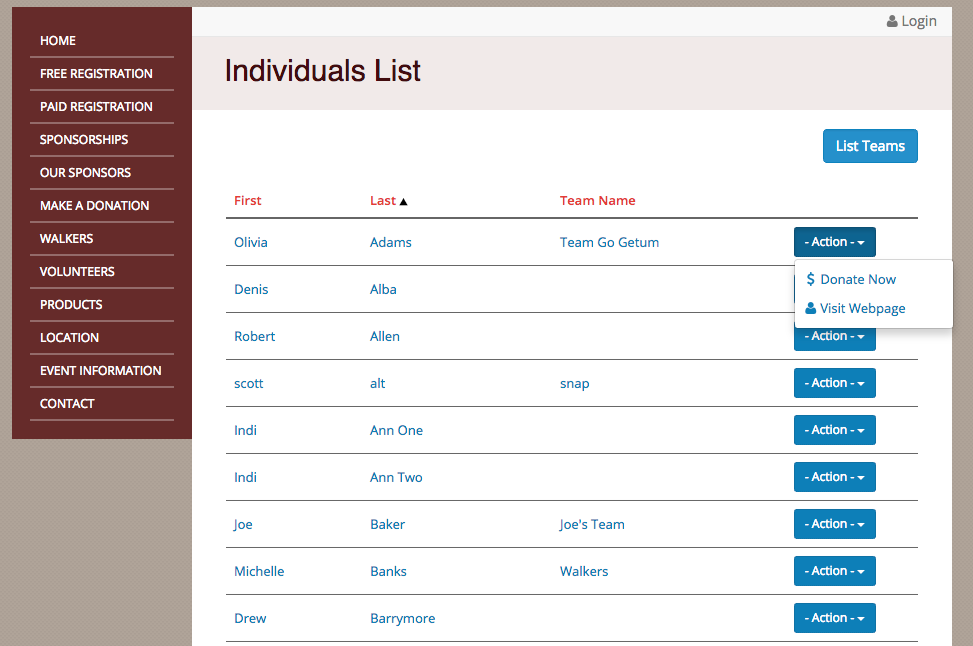This screenshot has width=973, height=646.
Task: Click the first name Michelle
Action: coord(259,572)
